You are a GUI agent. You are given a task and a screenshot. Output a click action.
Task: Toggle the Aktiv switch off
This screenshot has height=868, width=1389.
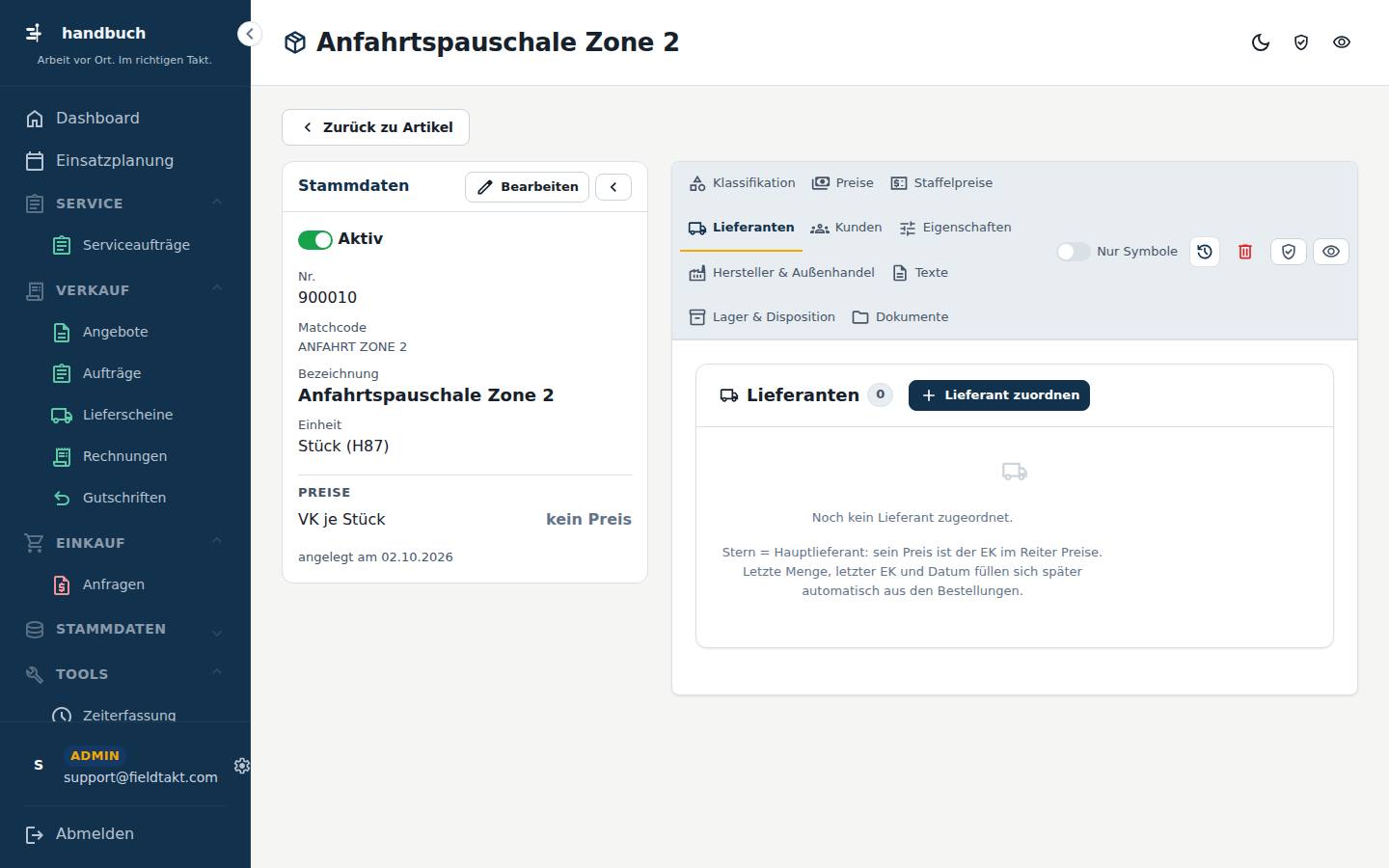314,239
